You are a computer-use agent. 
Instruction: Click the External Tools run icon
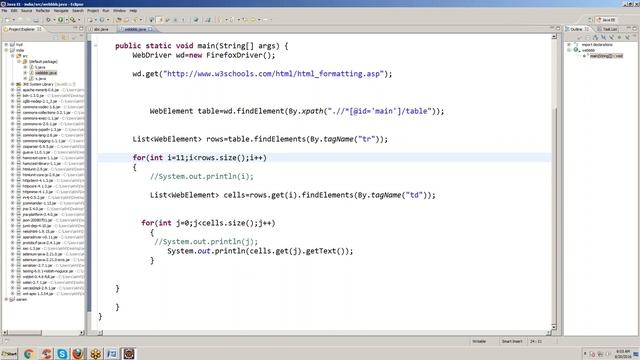tap(73, 20)
